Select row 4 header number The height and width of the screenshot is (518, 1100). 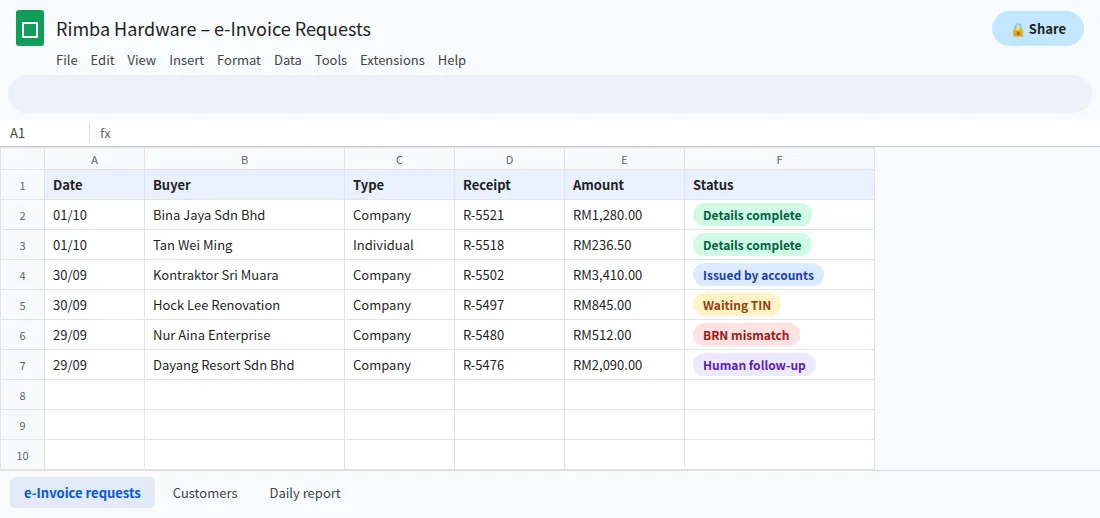coord(22,275)
